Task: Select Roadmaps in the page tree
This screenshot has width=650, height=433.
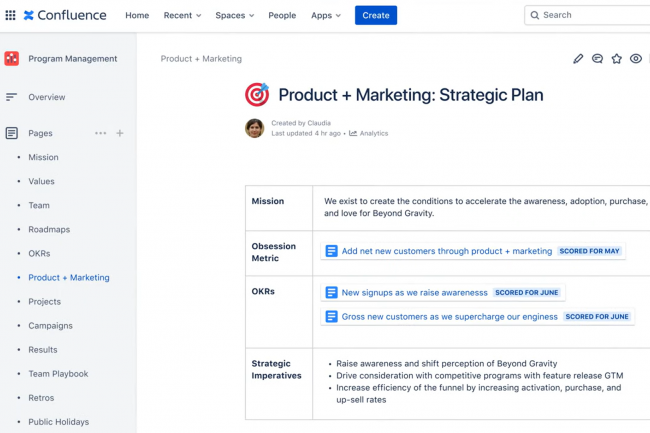Action: coord(49,229)
